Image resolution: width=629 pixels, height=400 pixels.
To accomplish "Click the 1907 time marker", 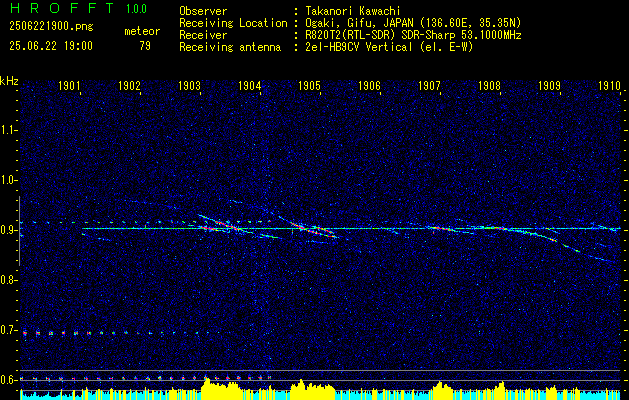I will coord(429,85).
